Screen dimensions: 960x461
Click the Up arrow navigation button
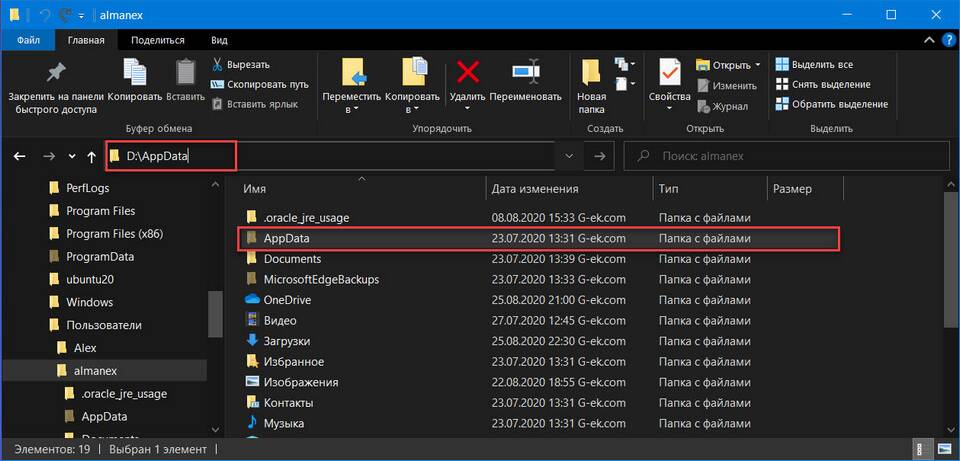point(92,157)
